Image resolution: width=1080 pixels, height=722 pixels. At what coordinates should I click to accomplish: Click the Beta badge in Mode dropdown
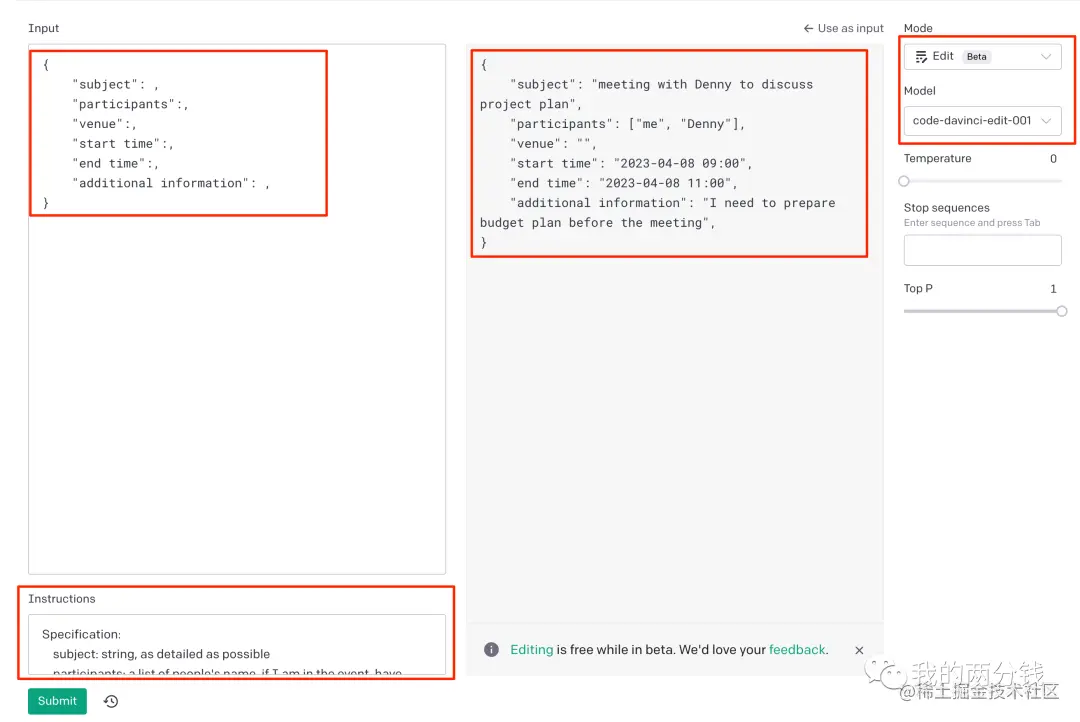[976, 56]
